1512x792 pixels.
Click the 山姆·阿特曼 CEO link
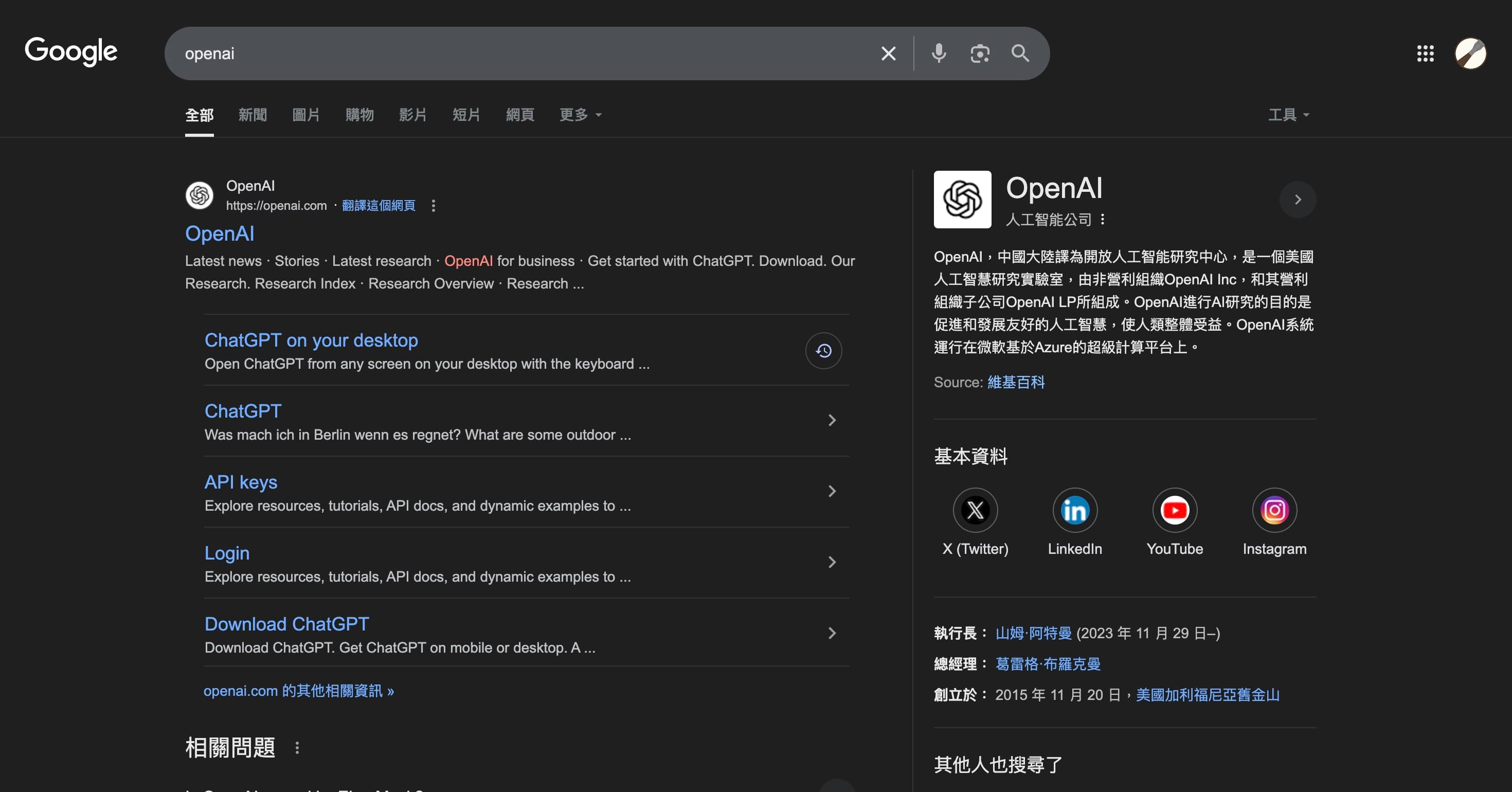(1033, 633)
